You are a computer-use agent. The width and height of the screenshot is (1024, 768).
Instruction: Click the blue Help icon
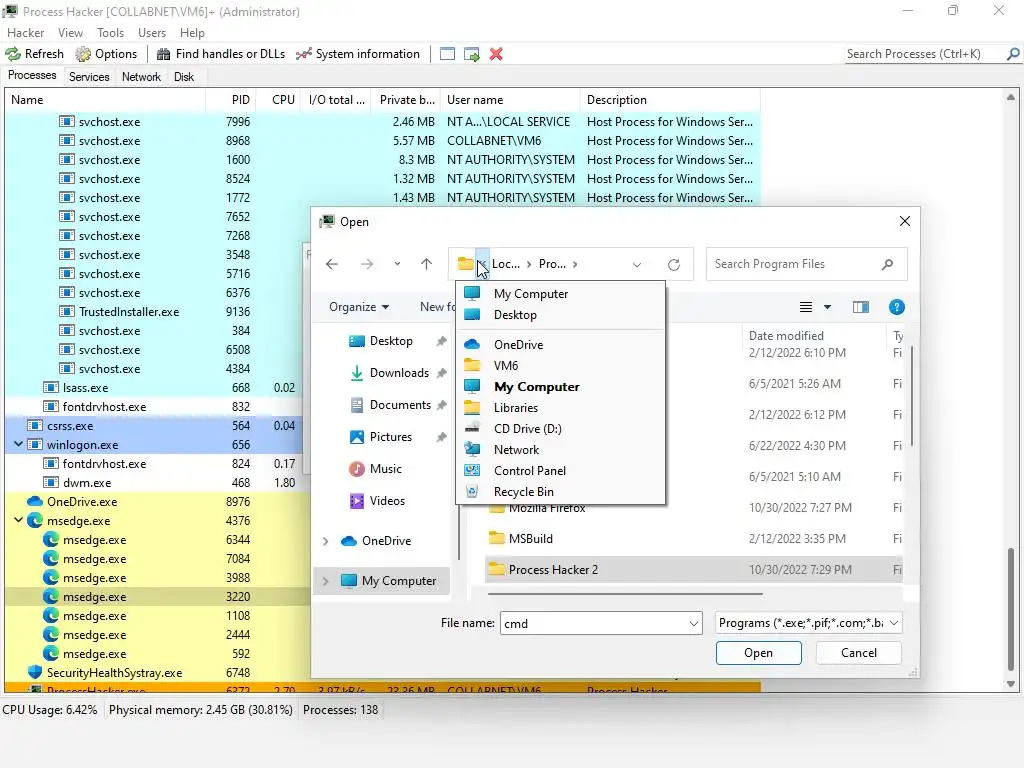tap(897, 307)
